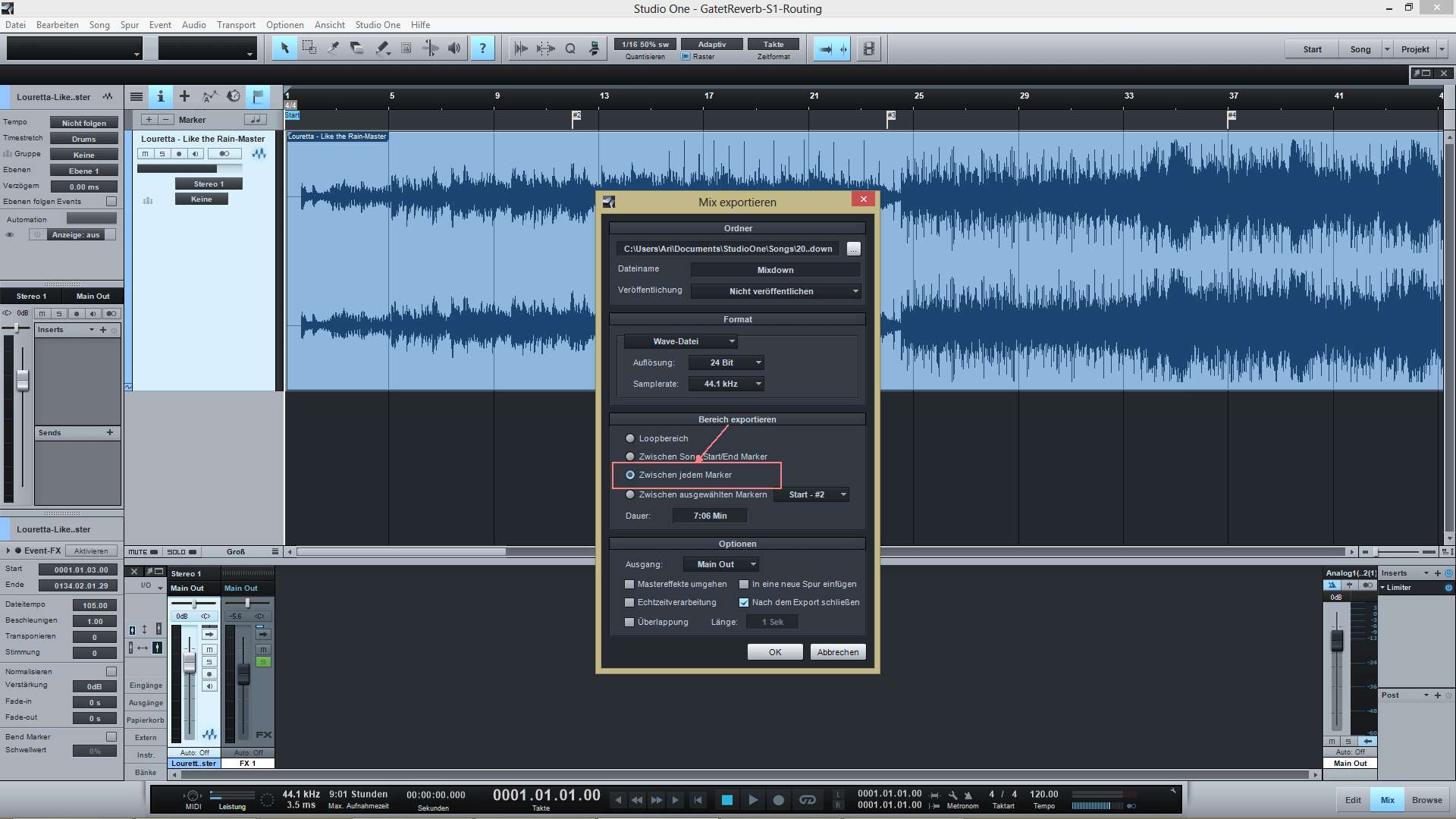Select the Split tool
This screenshot has height=819, width=1456.
pyautogui.click(x=333, y=49)
